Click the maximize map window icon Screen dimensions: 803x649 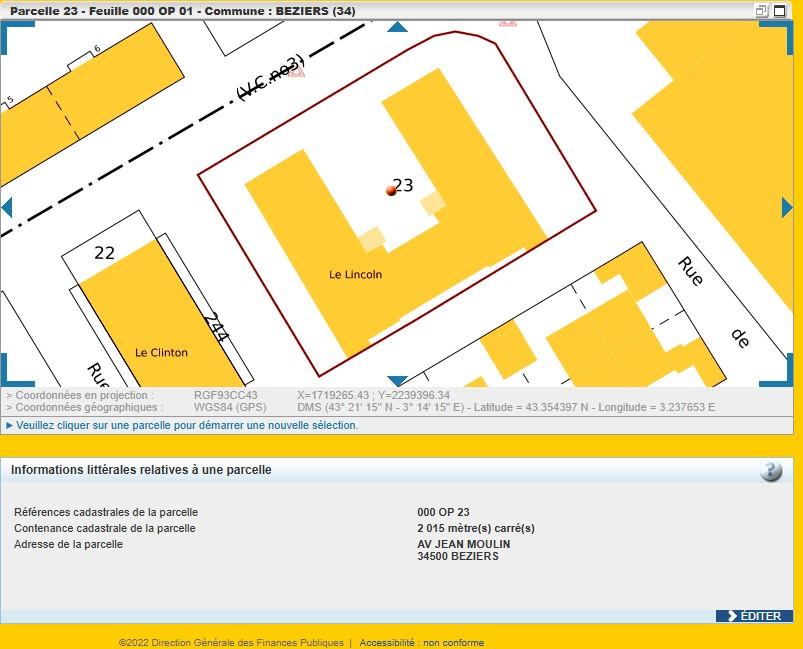click(x=781, y=11)
